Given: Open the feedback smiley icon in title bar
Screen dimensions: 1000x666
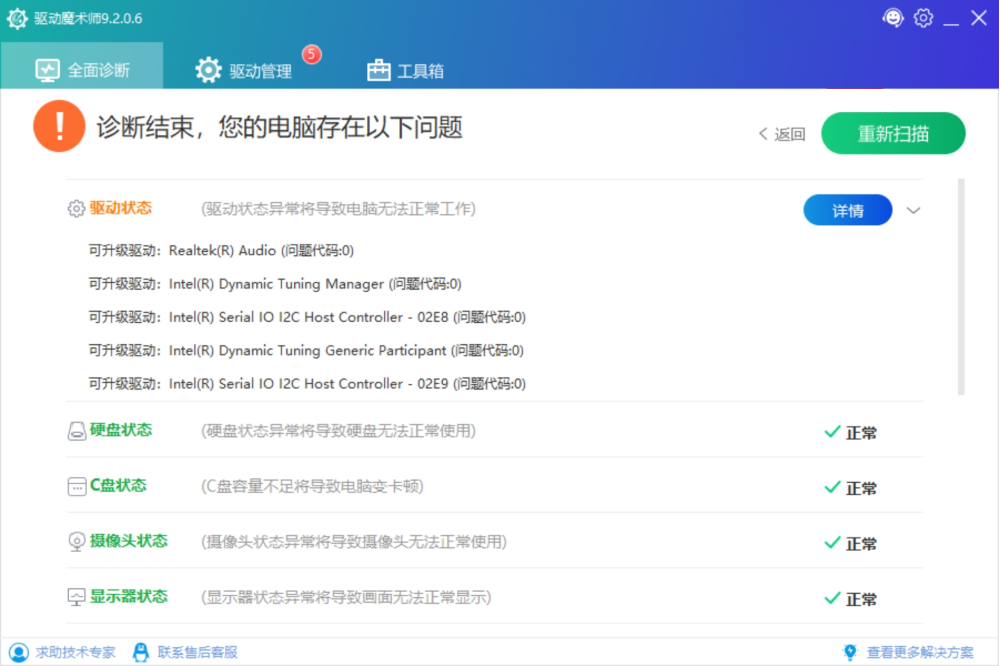Looking at the screenshot, I should click(x=893, y=17).
